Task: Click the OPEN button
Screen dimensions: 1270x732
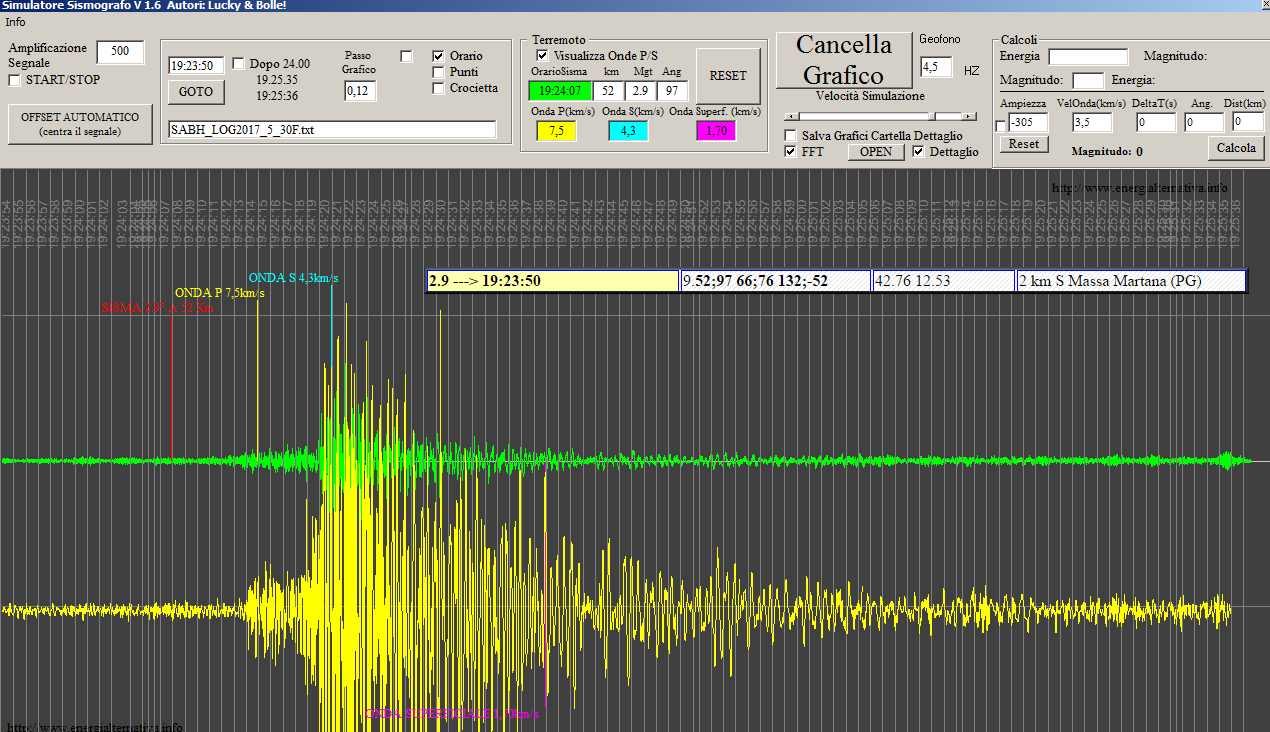Action: [876, 152]
